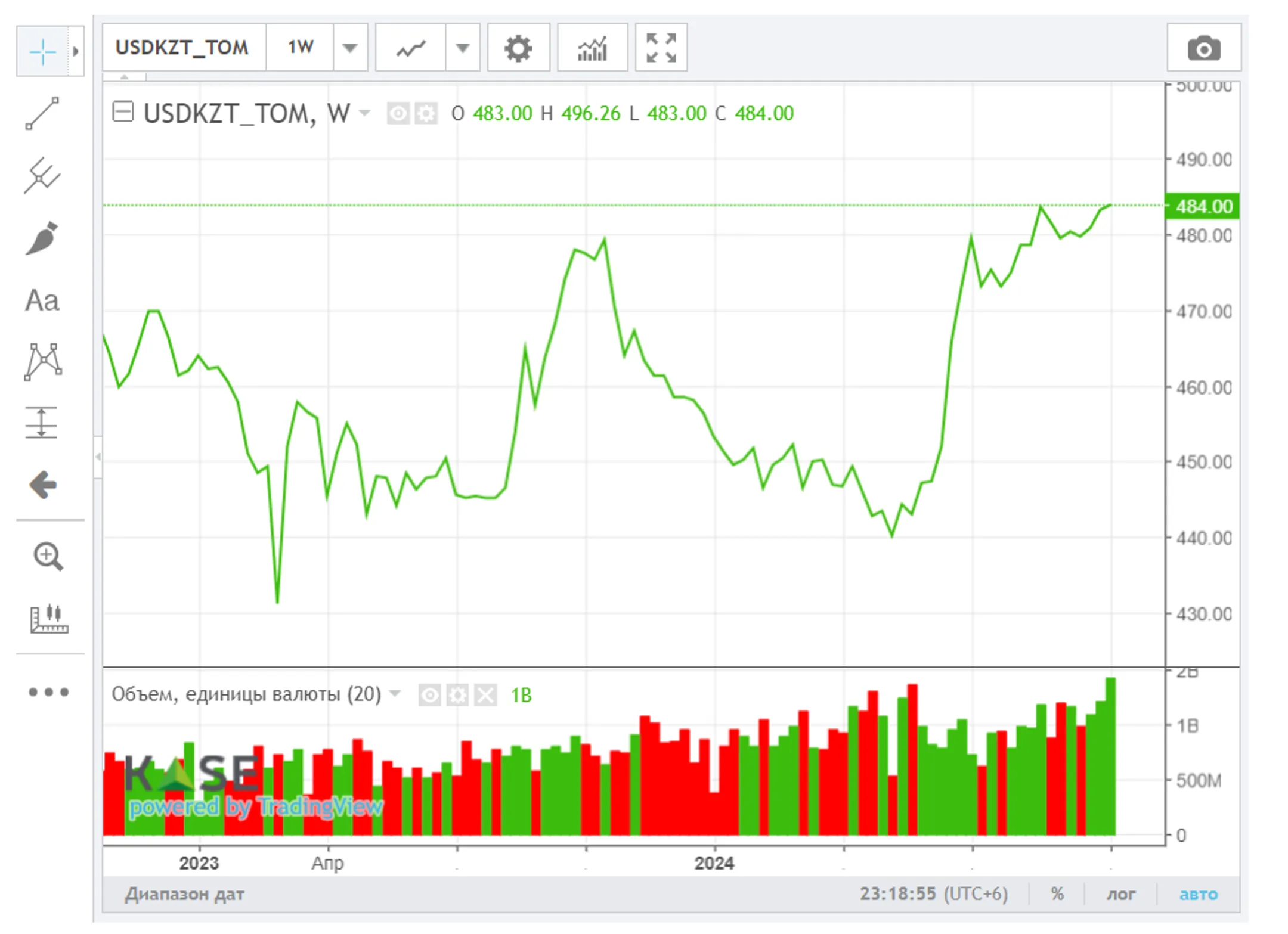The width and height of the screenshot is (1288, 934).
Task: Open the indicators panel button
Action: [x=592, y=48]
